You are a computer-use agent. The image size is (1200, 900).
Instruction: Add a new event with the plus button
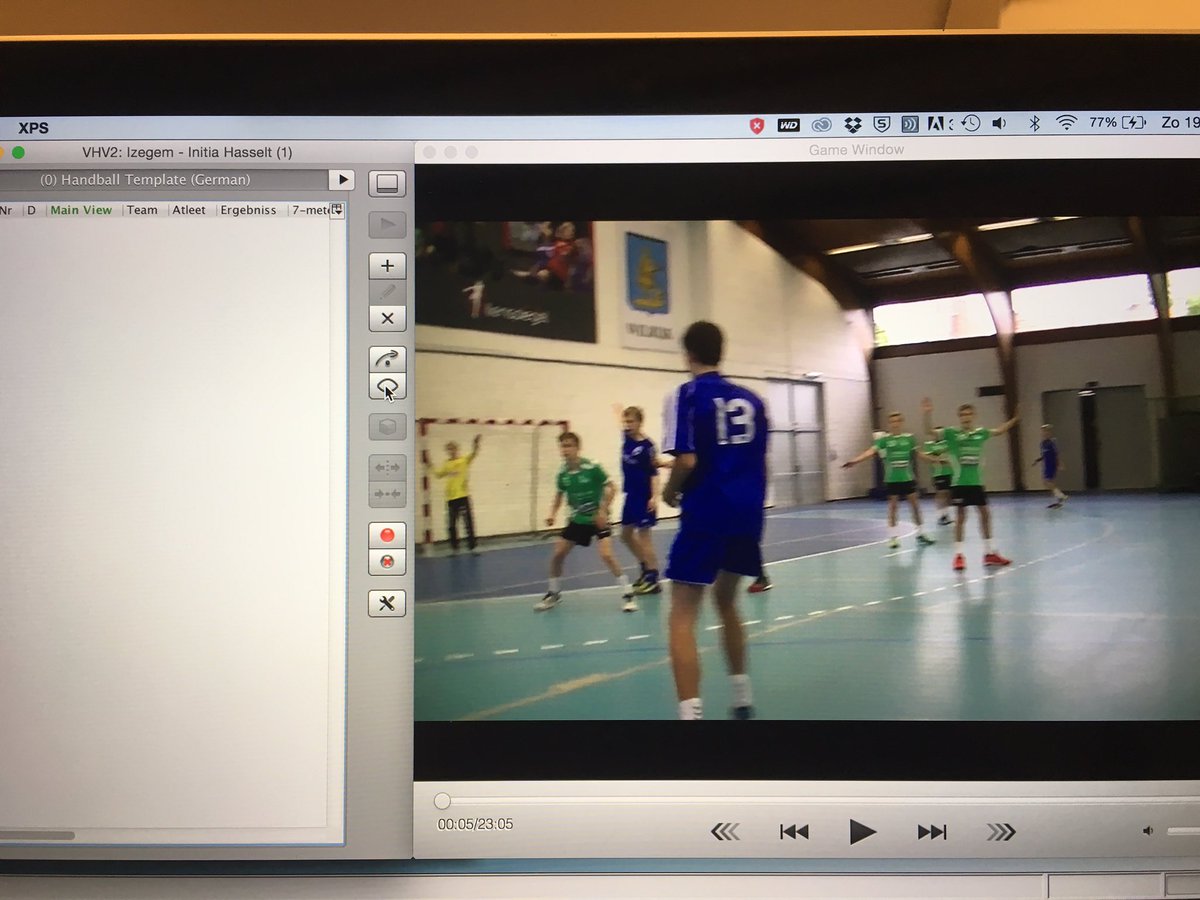387,266
